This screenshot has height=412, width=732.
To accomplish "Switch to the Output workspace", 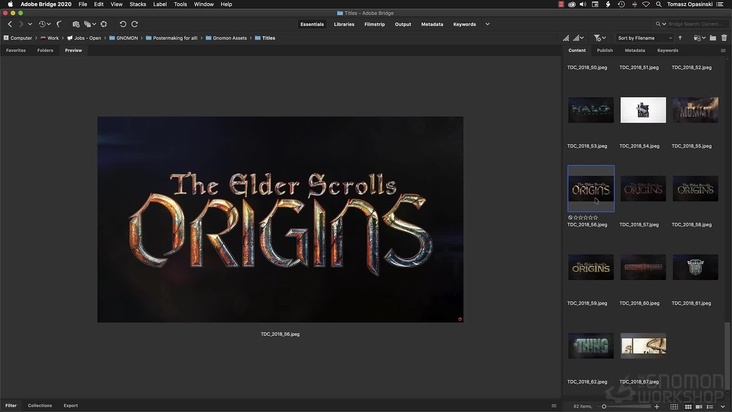I will (403, 24).
